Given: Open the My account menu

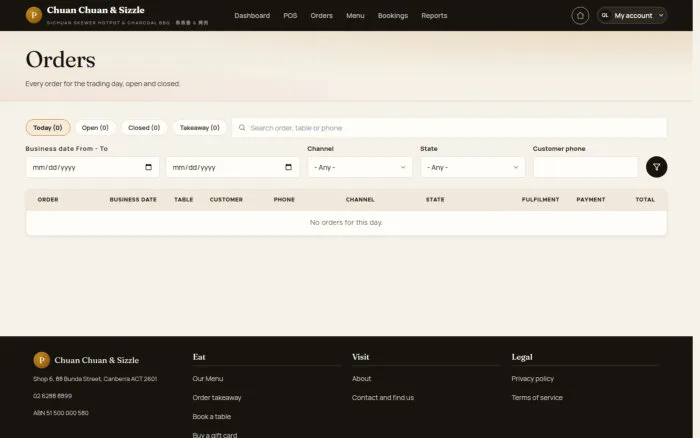Looking at the screenshot, I should tap(632, 16).
